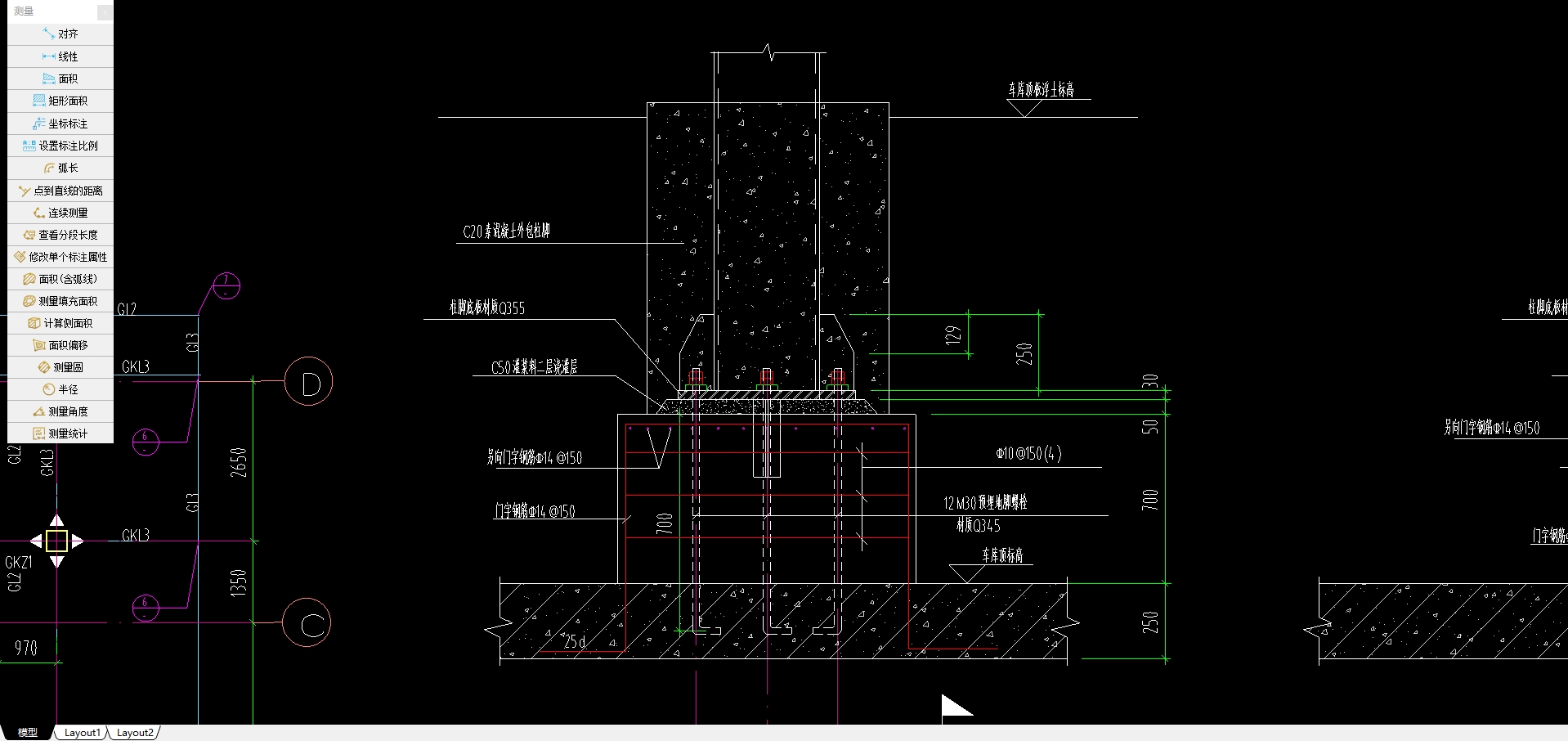Switch to the Layout1 tab

(x=82, y=733)
